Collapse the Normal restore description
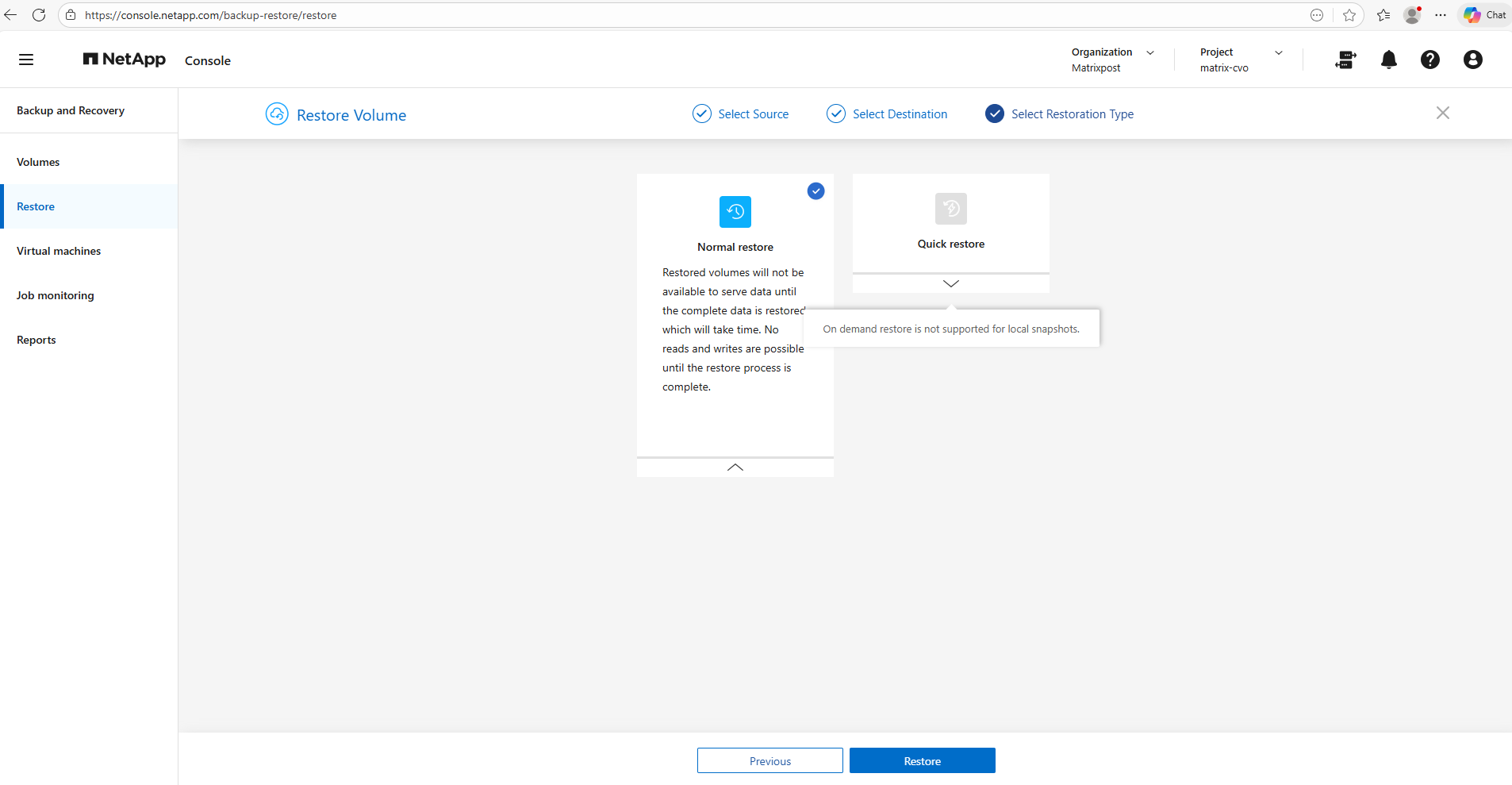Viewport: 1512px width, 785px height. (735, 468)
